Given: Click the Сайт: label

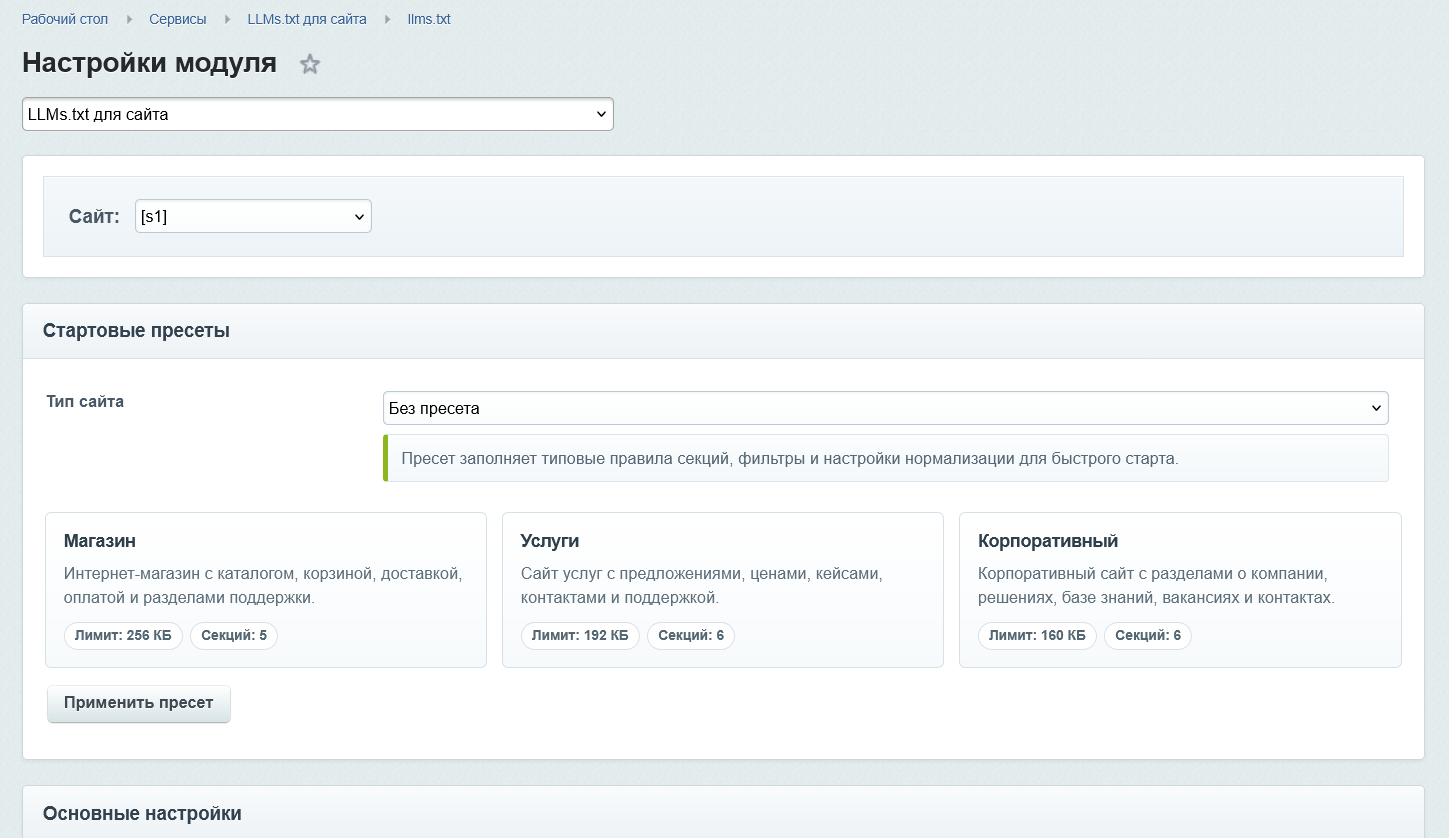Looking at the screenshot, I should point(94,216).
